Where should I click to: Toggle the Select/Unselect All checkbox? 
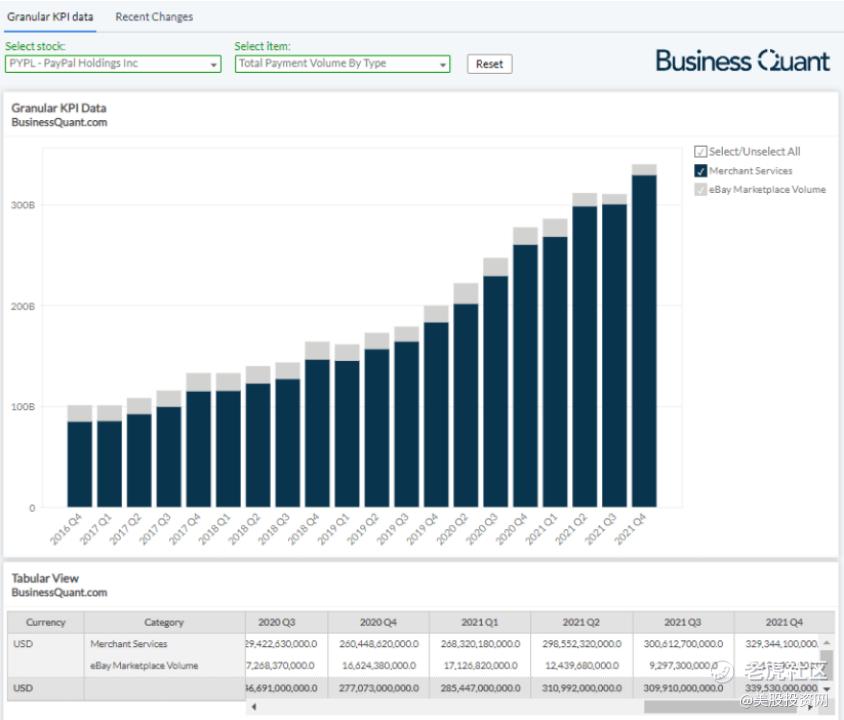point(700,152)
